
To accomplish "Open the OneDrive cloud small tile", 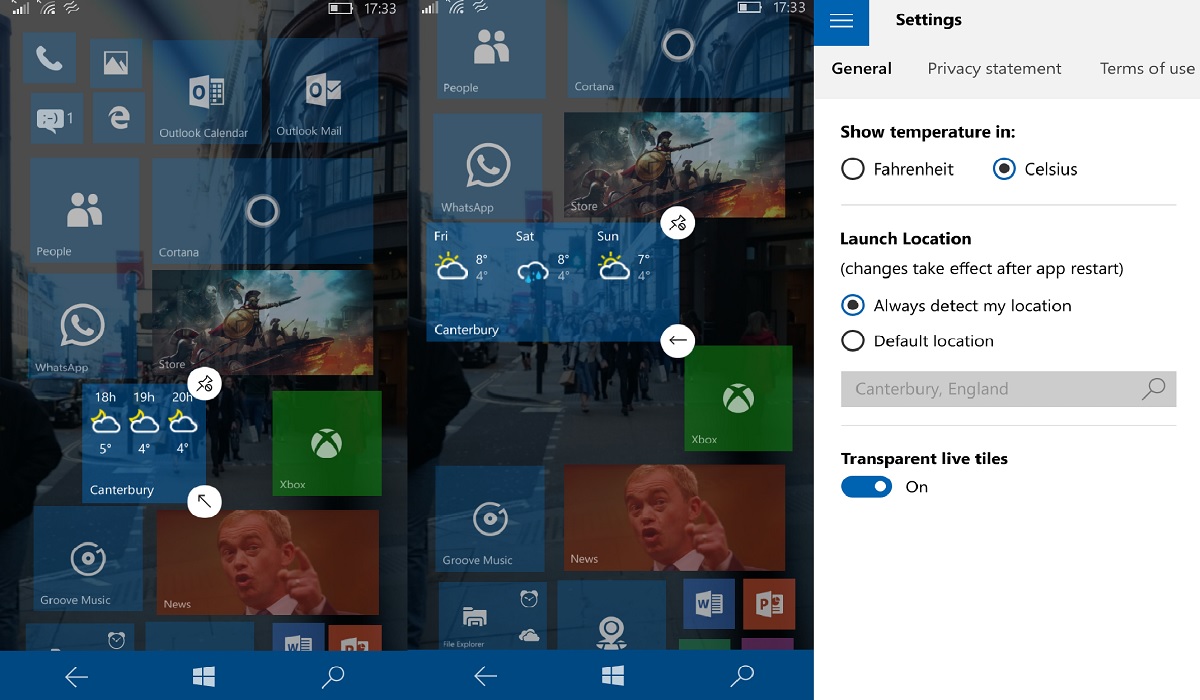I will pyautogui.click(x=529, y=634).
